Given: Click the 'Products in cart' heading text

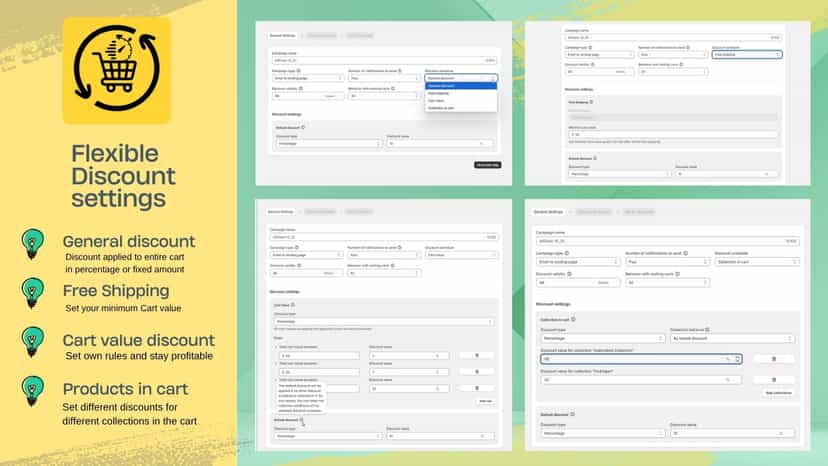Looking at the screenshot, I should (125, 389).
